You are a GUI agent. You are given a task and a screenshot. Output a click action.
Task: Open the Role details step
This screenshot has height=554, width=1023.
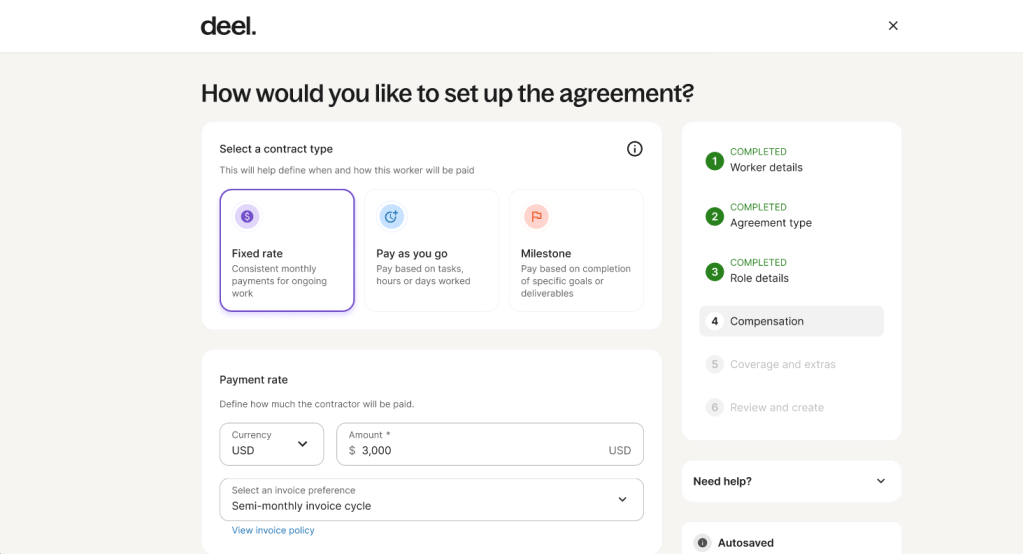click(760, 278)
